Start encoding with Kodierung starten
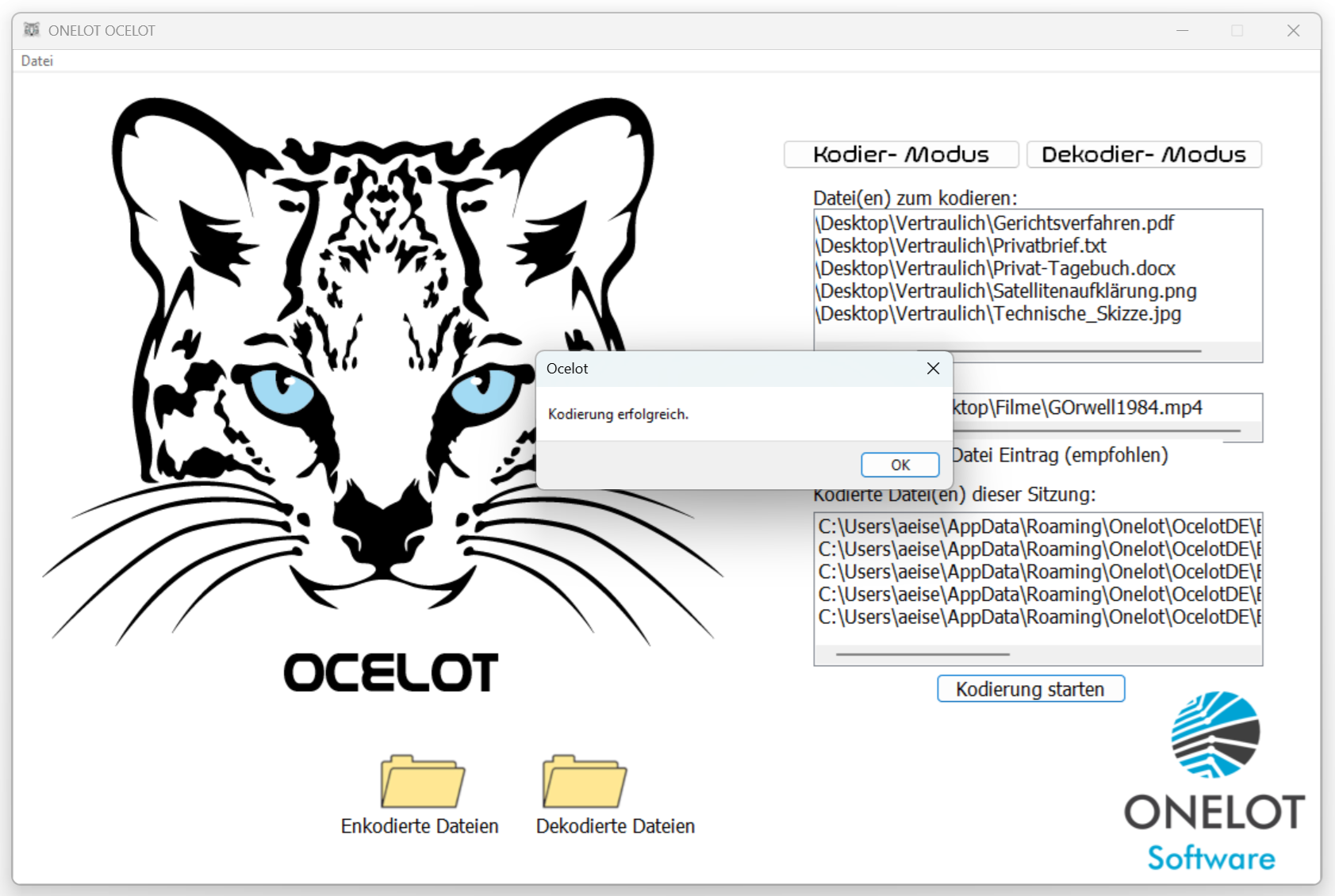The height and width of the screenshot is (896, 1335). [1030, 688]
